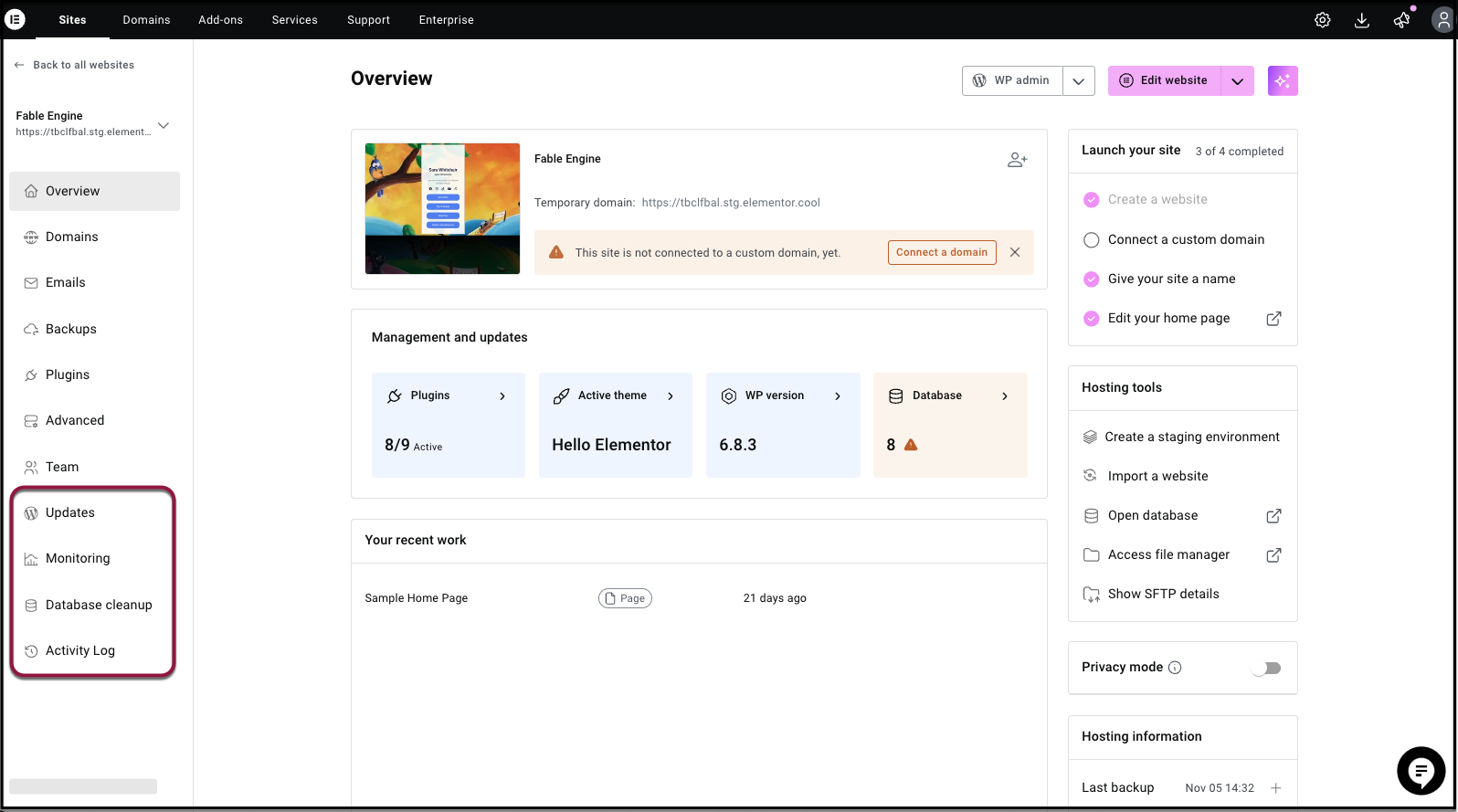
Task: Click the purple AI sparkle button
Action: point(1283,80)
